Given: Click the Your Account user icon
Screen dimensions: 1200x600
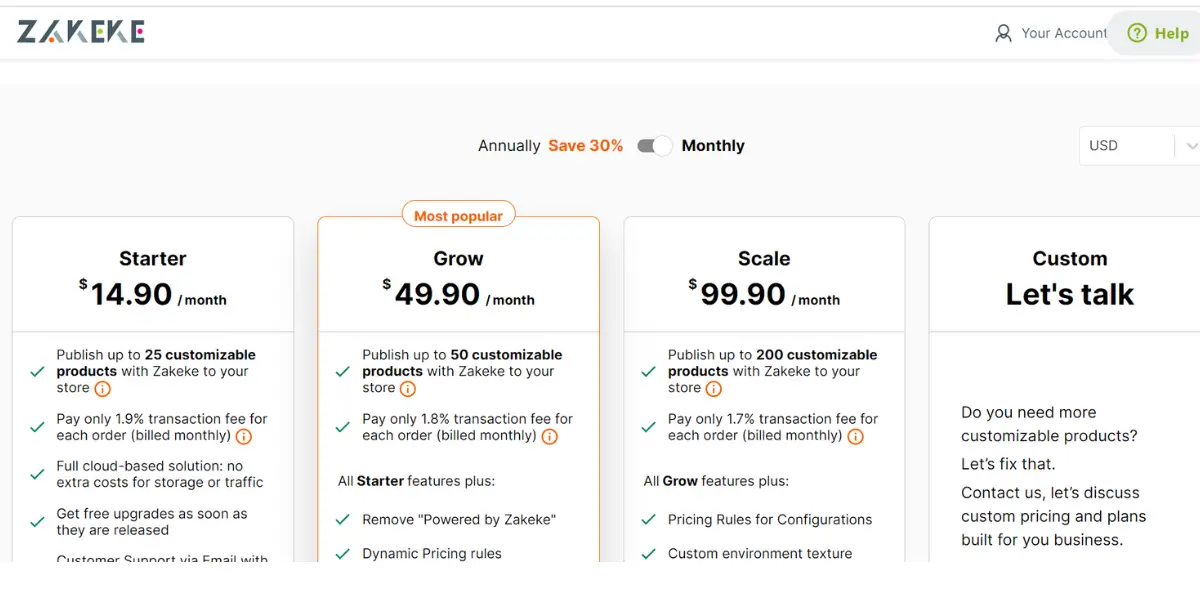Looking at the screenshot, I should tap(1003, 33).
